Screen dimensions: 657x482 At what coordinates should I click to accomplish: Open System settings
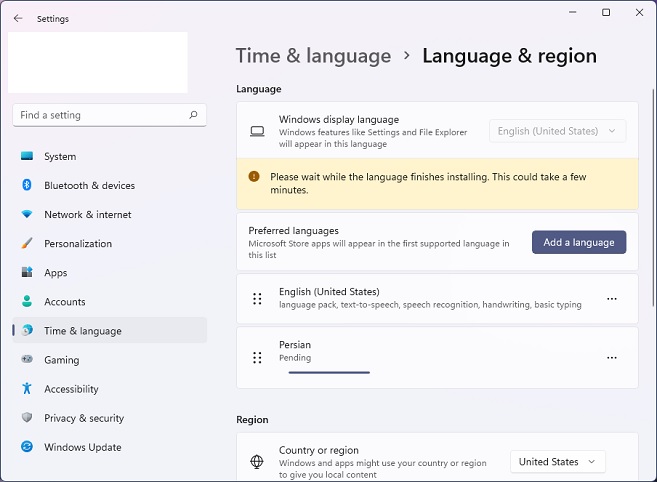[x=109, y=156]
